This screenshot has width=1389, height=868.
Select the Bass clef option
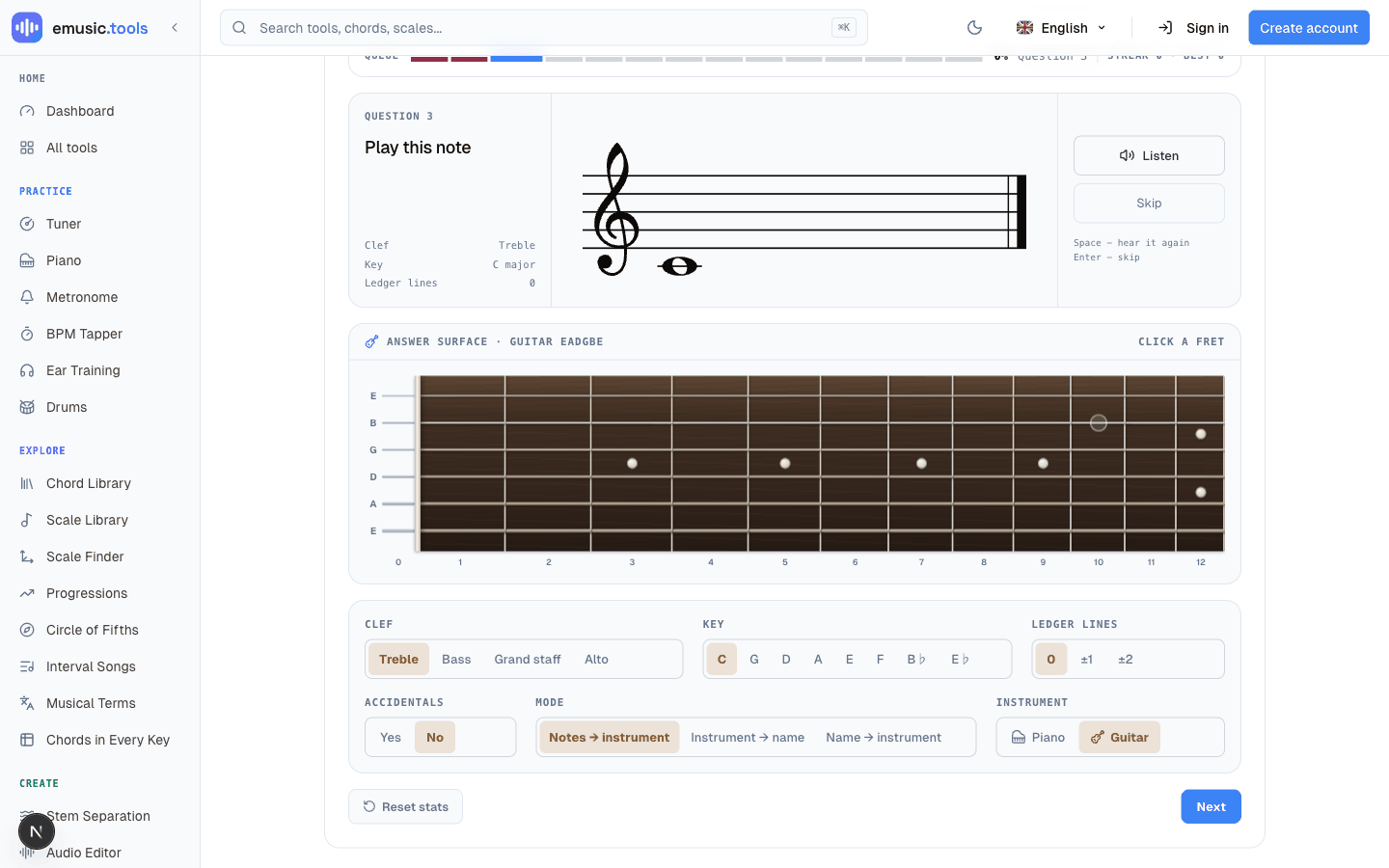[456, 660]
